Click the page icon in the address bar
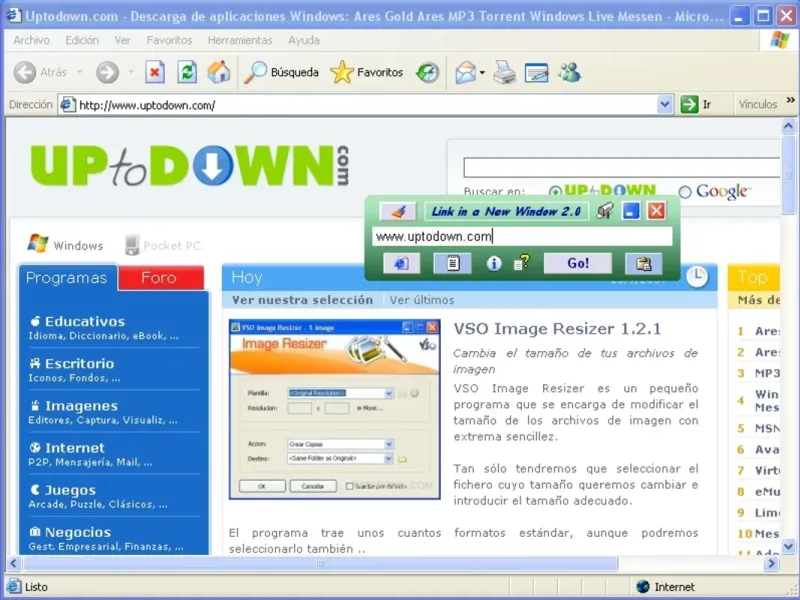The height and width of the screenshot is (600, 800). [x=67, y=105]
